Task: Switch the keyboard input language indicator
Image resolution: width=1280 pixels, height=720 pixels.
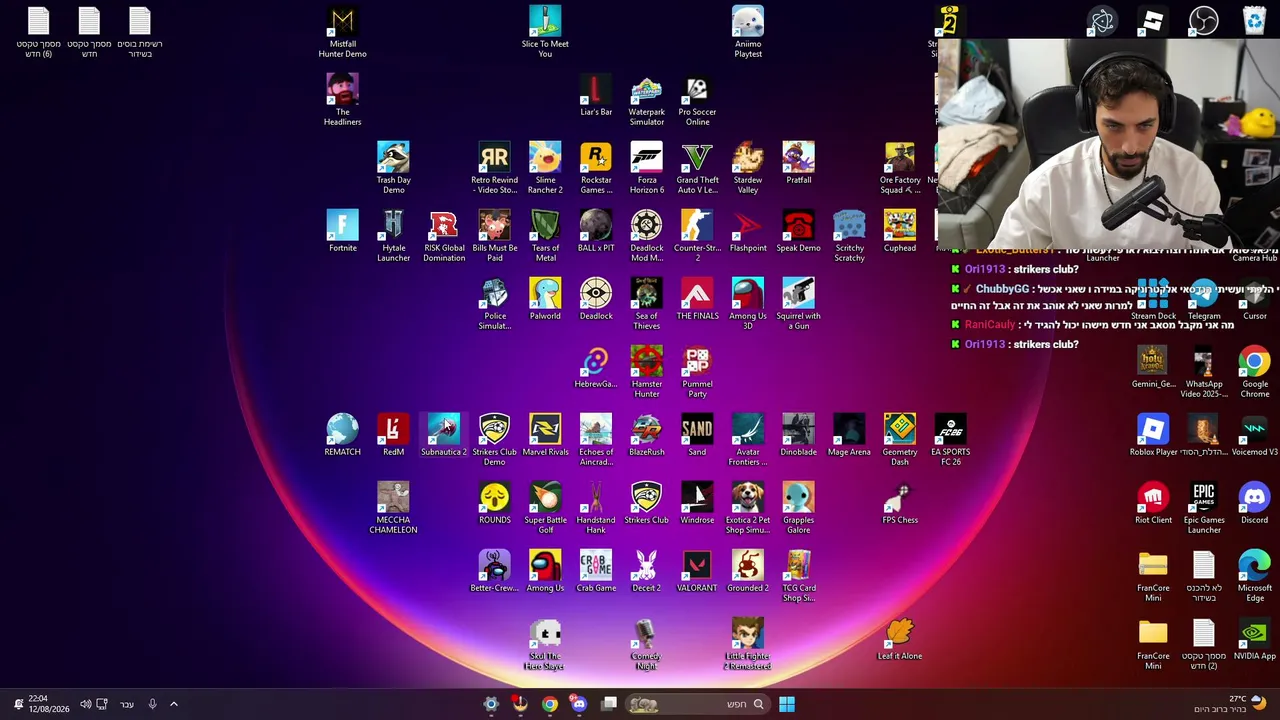Action: click(x=127, y=704)
